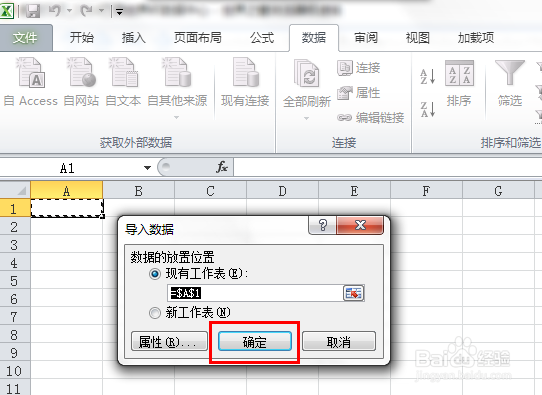542x395 pixels.
Task: Open the 加载项 tab
Action: pyautogui.click(x=476, y=37)
